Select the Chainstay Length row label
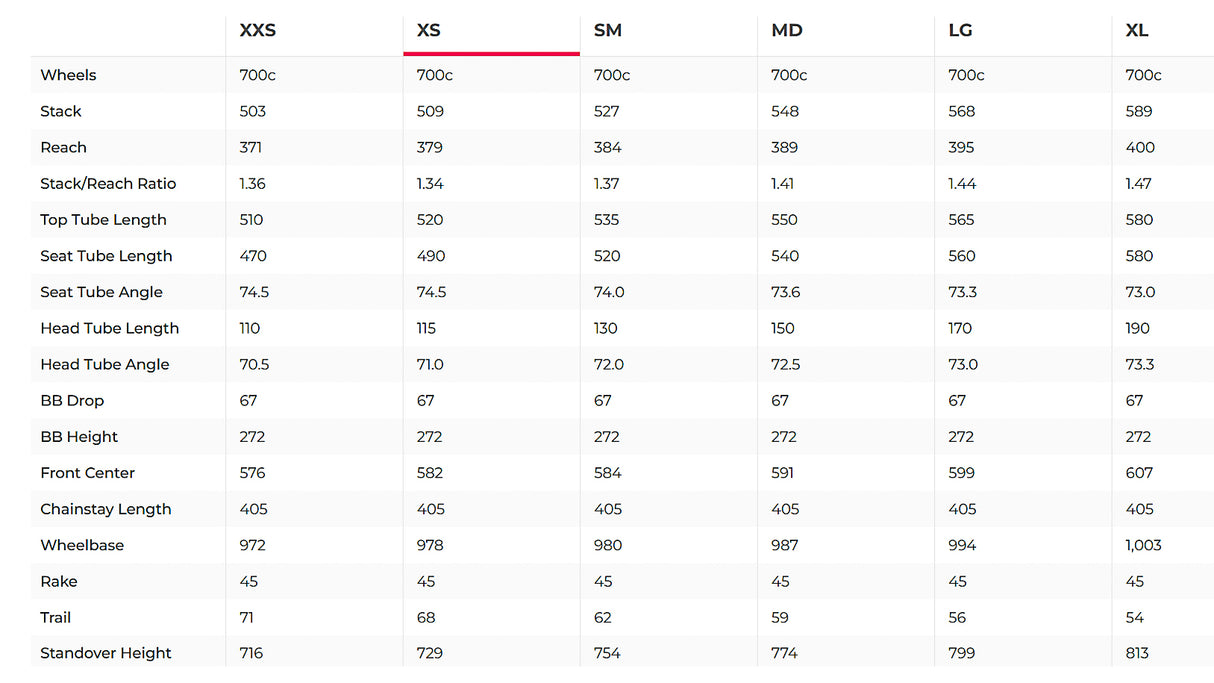The height and width of the screenshot is (683, 1214). point(106,509)
